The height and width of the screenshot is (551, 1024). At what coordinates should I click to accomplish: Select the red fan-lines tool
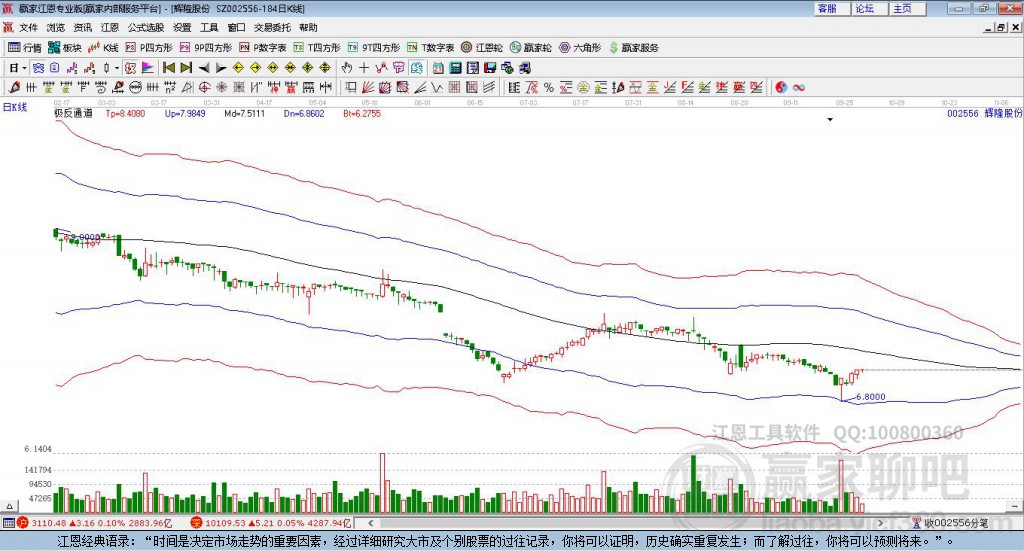[x=367, y=87]
